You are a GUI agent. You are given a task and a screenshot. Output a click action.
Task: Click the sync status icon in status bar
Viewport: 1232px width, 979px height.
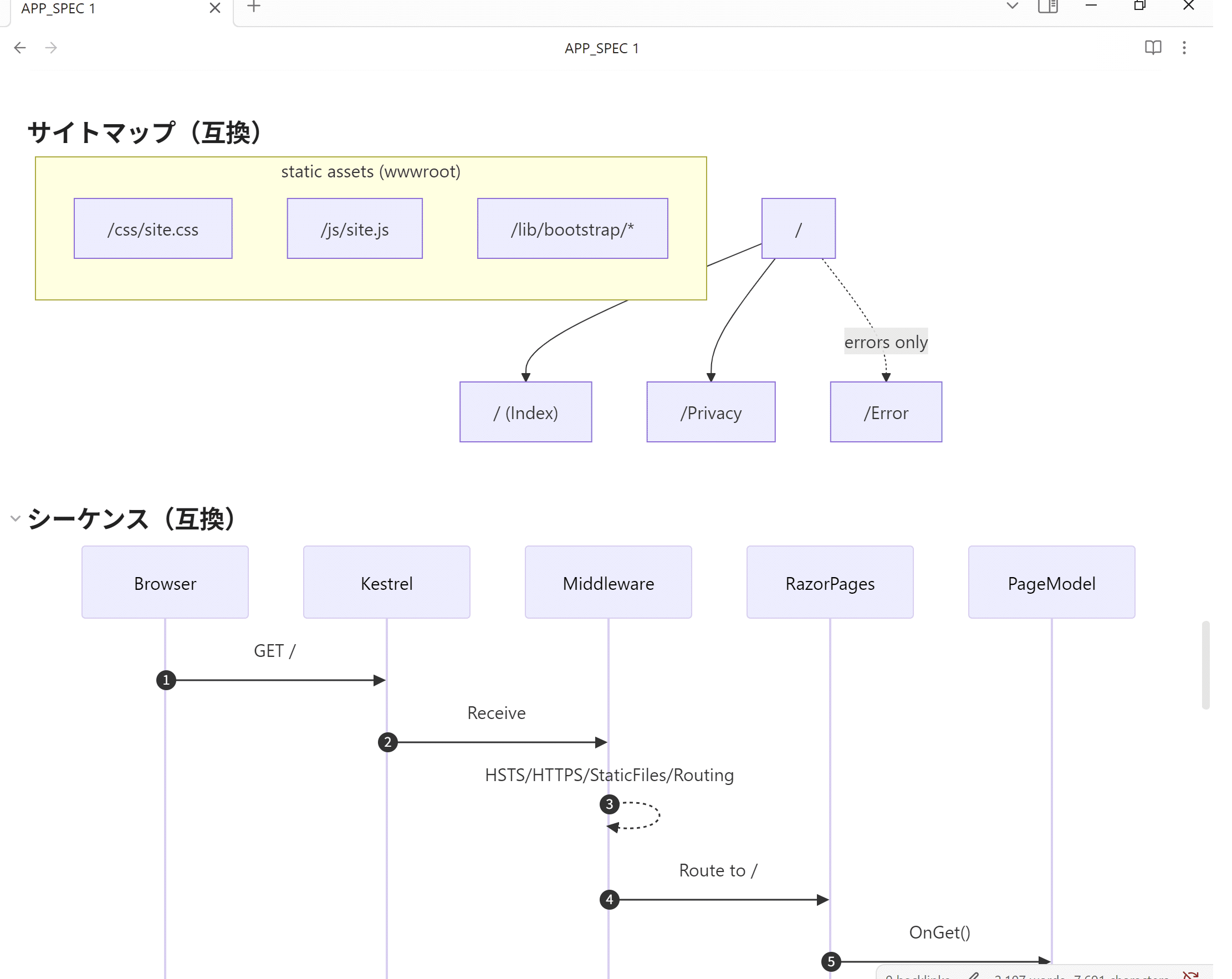(x=1190, y=976)
